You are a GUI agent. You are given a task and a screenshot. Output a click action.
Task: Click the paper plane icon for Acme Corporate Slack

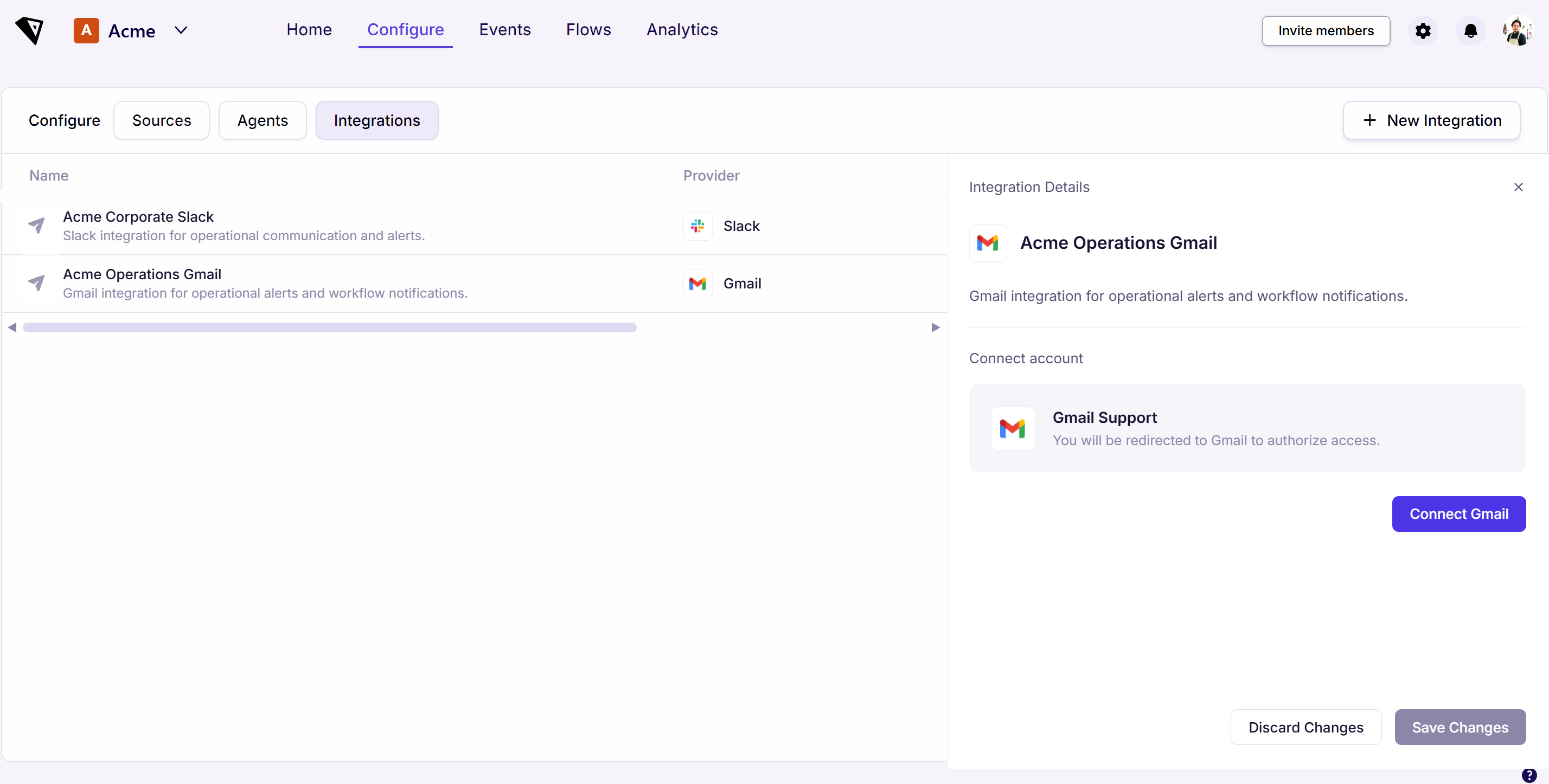[x=36, y=226]
